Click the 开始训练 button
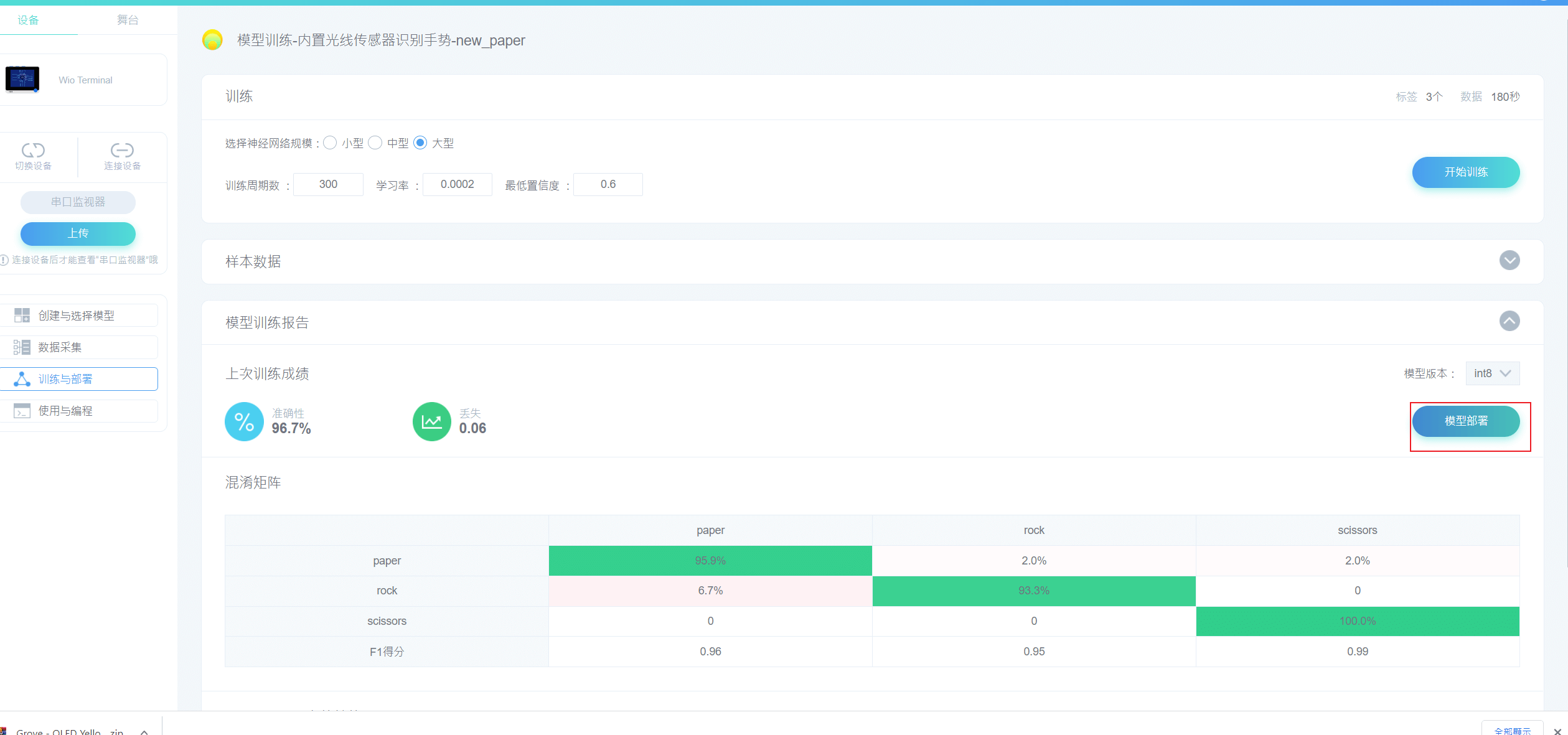 pyautogui.click(x=1465, y=172)
